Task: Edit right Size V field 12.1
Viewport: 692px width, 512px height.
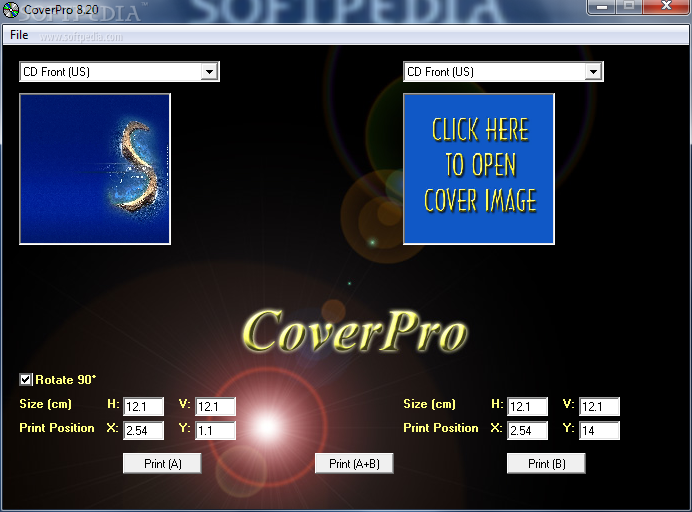Action: click(x=599, y=407)
